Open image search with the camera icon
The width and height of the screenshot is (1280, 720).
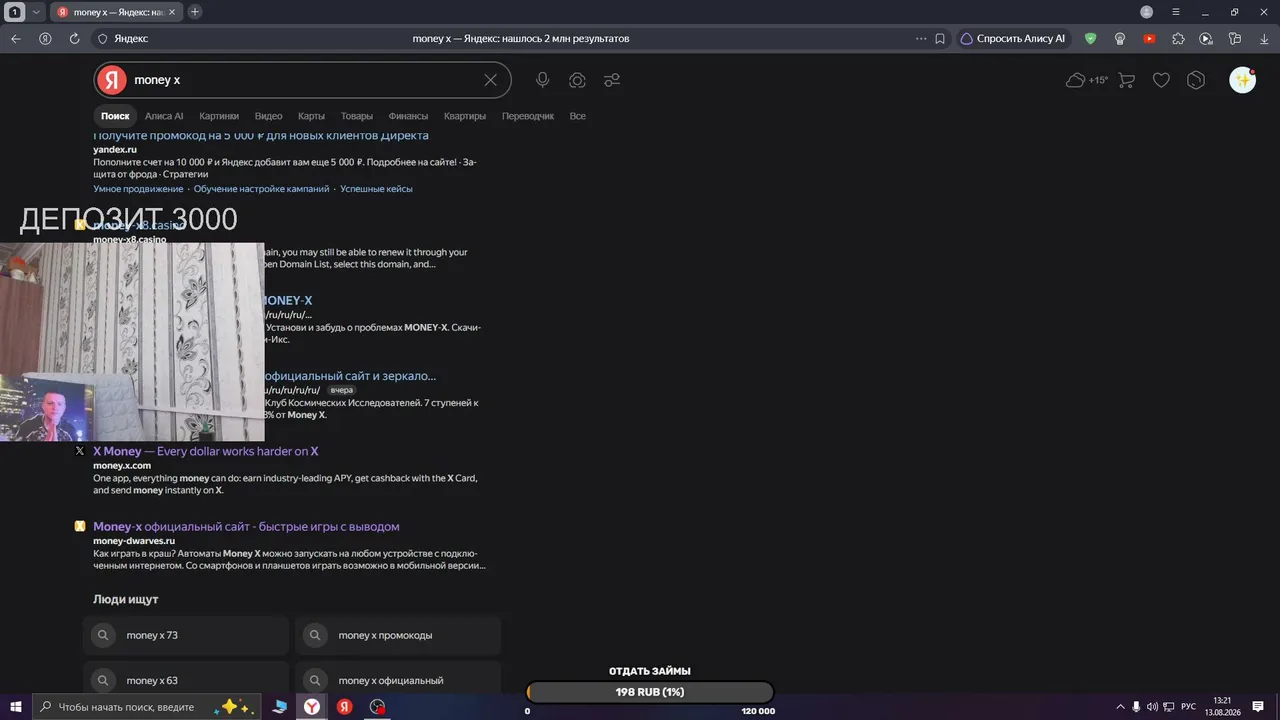[x=577, y=80]
